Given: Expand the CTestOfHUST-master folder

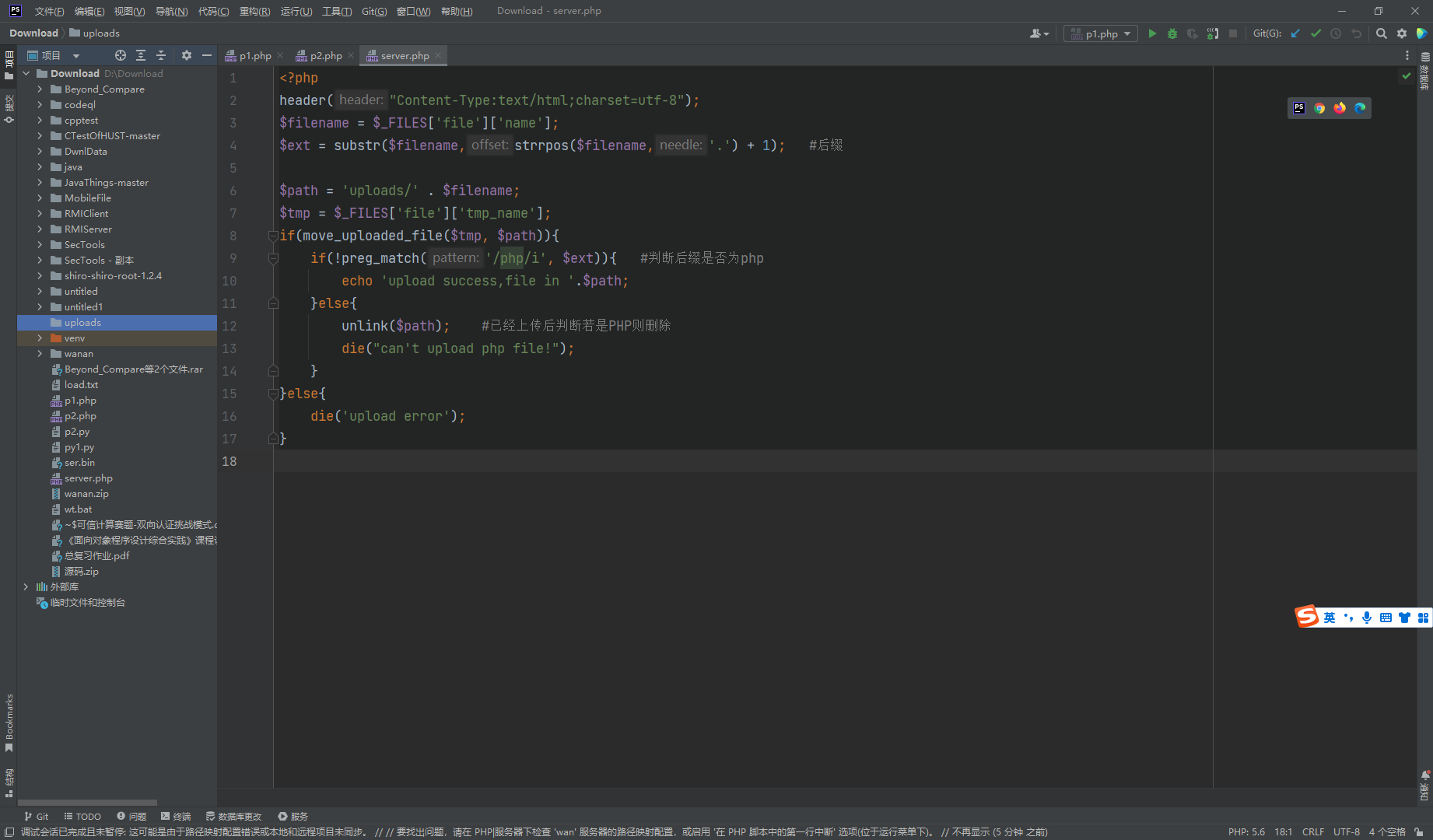Looking at the screenshot, I should coord(40,136).
